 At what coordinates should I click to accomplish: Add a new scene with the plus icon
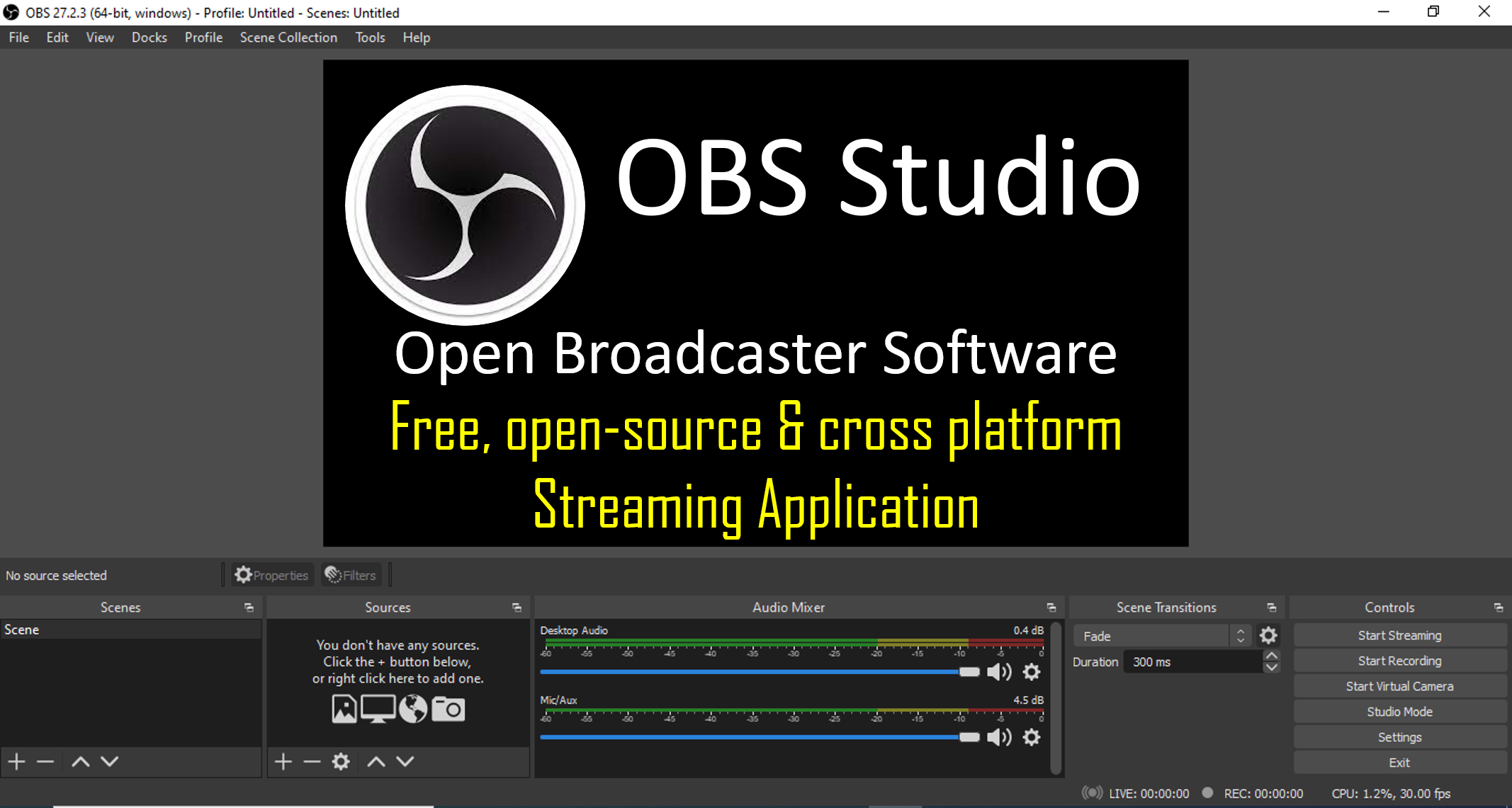[16, 761]
